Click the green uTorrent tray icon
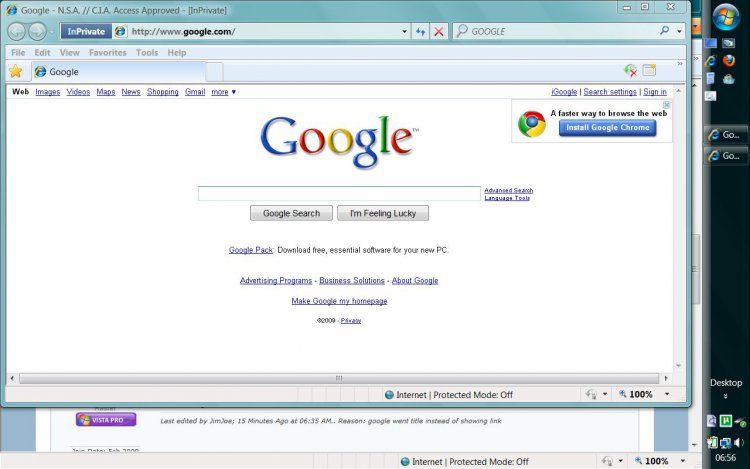Viewport: 750px width, 469px height. click(x=726, y=421)
